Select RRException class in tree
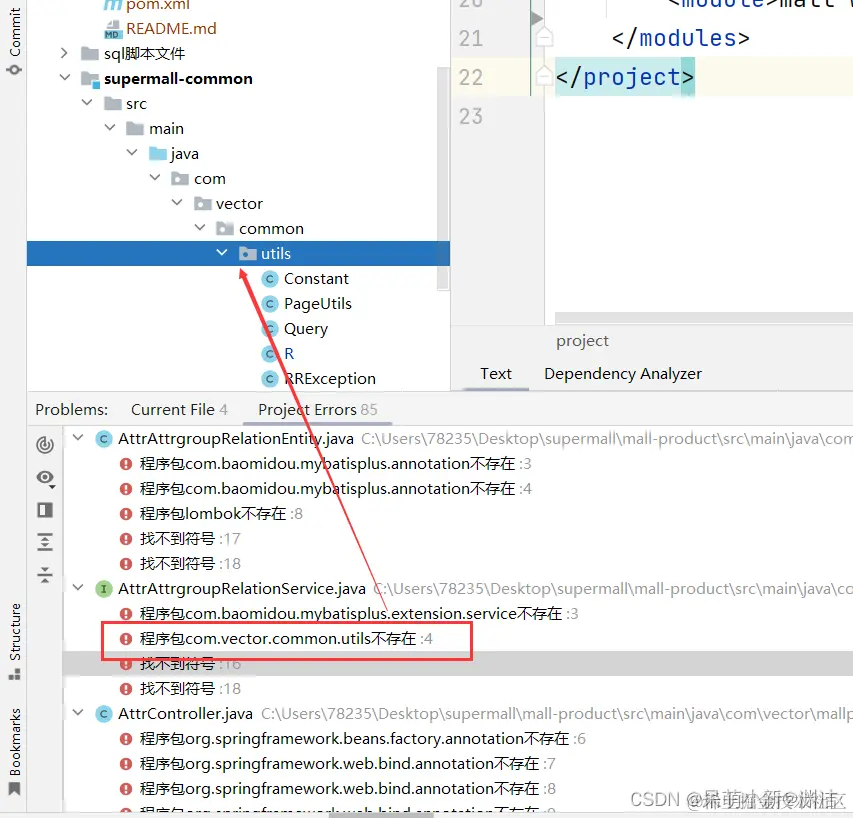This screenshot has width=853, height=818. (331, 379)
